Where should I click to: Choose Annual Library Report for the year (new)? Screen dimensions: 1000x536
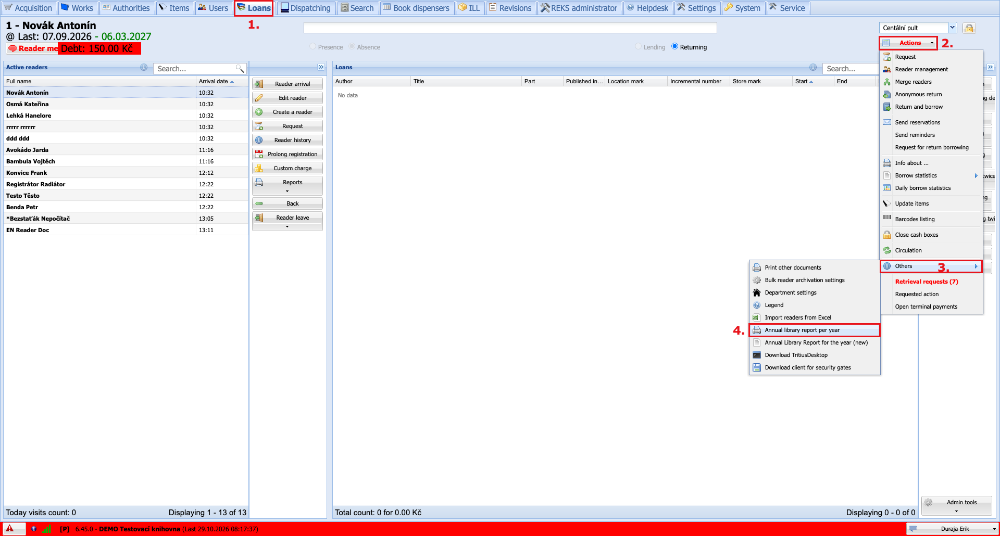coord(814,343)
